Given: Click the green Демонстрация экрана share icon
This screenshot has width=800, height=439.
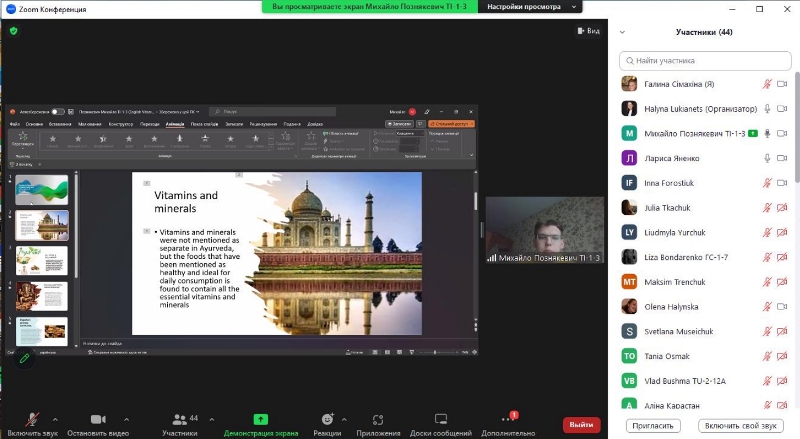Looking at the screenshot, I should click(260, 419).
